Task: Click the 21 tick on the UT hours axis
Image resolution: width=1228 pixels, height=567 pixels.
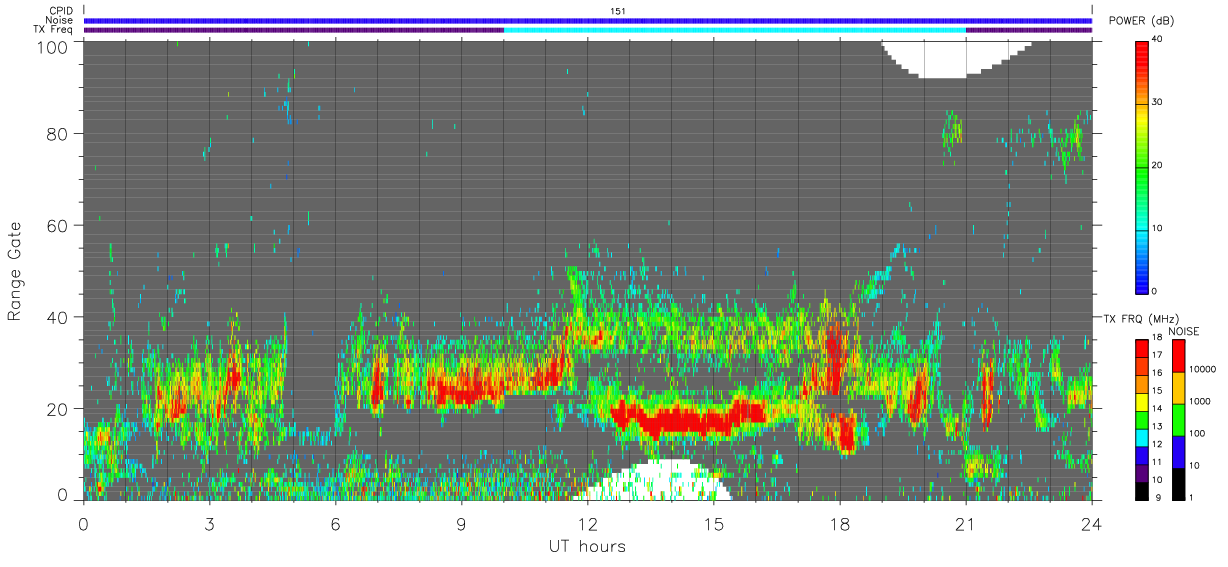Action: 965,523
